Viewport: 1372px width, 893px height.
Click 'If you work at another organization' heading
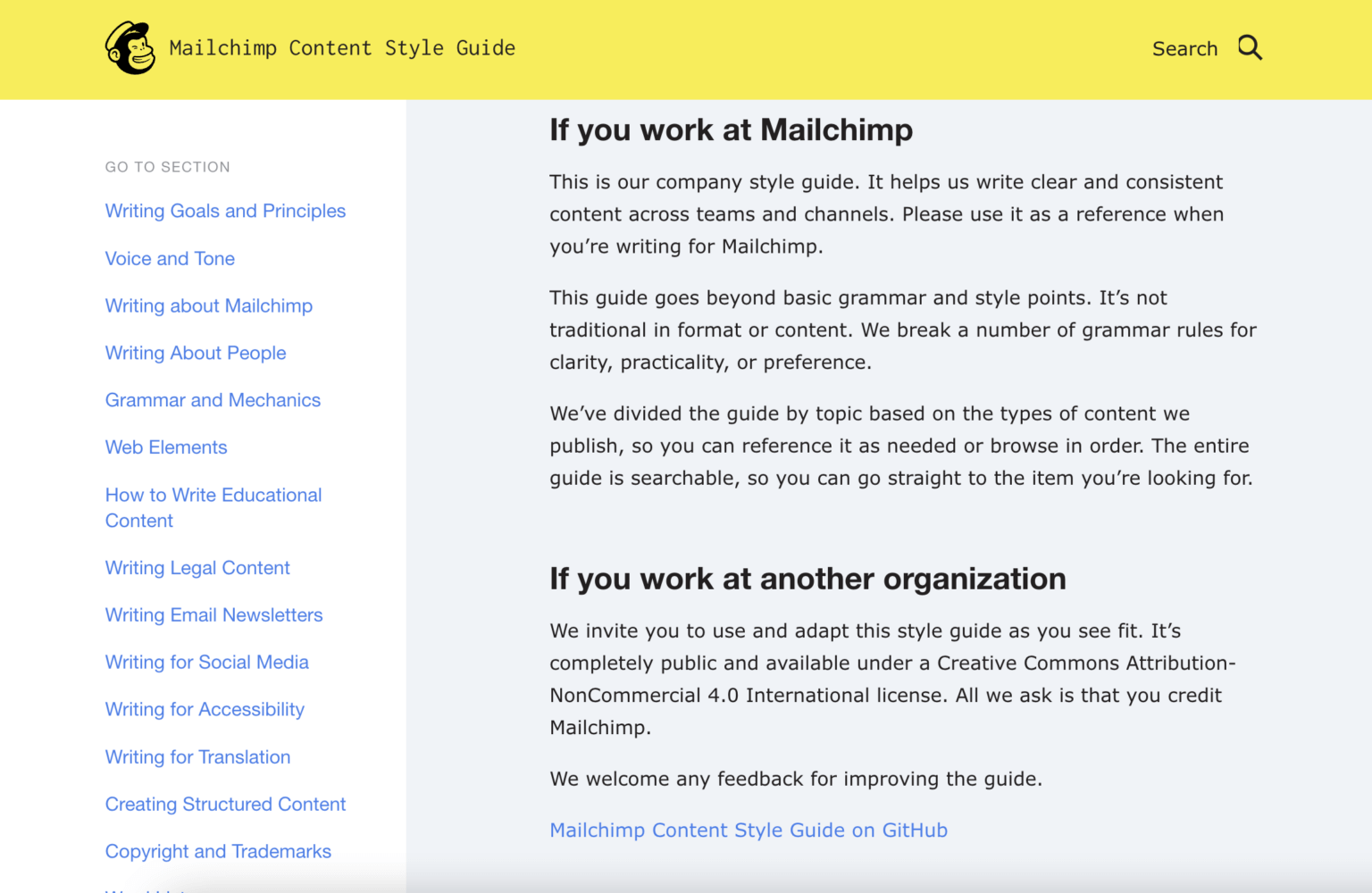pyautogui.click(x=807, y=580)
